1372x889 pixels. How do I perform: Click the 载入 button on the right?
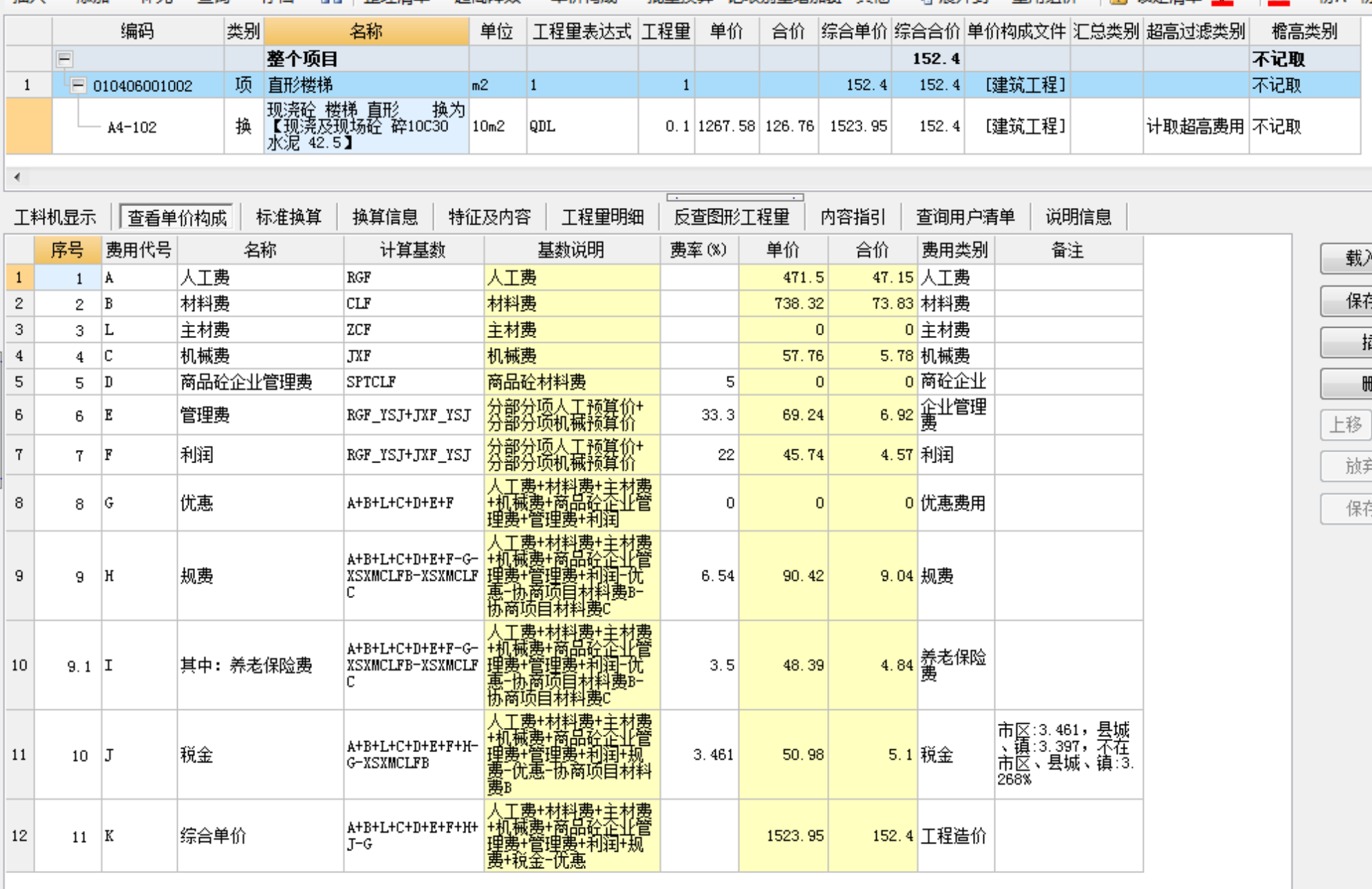(1346, 259)
